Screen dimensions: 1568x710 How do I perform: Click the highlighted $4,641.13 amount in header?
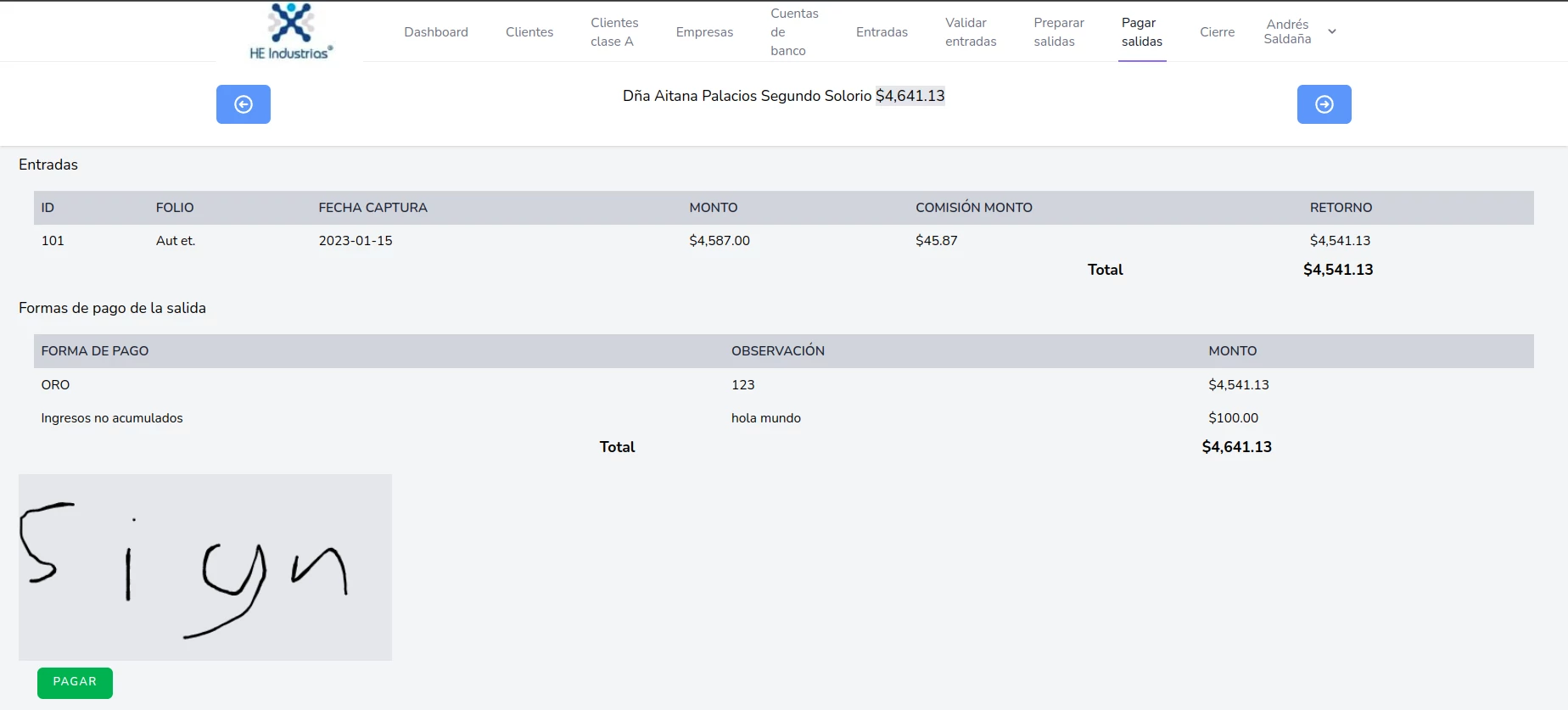coord(910,96)
